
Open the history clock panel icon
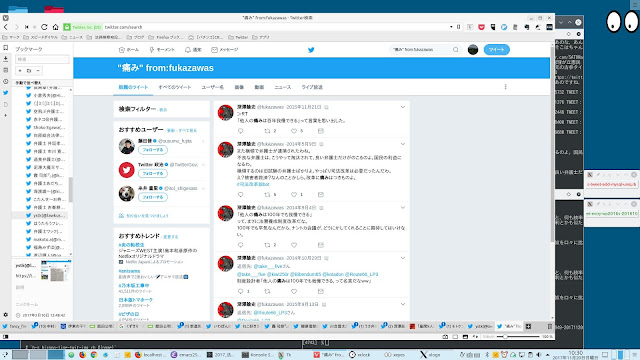point(5,82)
